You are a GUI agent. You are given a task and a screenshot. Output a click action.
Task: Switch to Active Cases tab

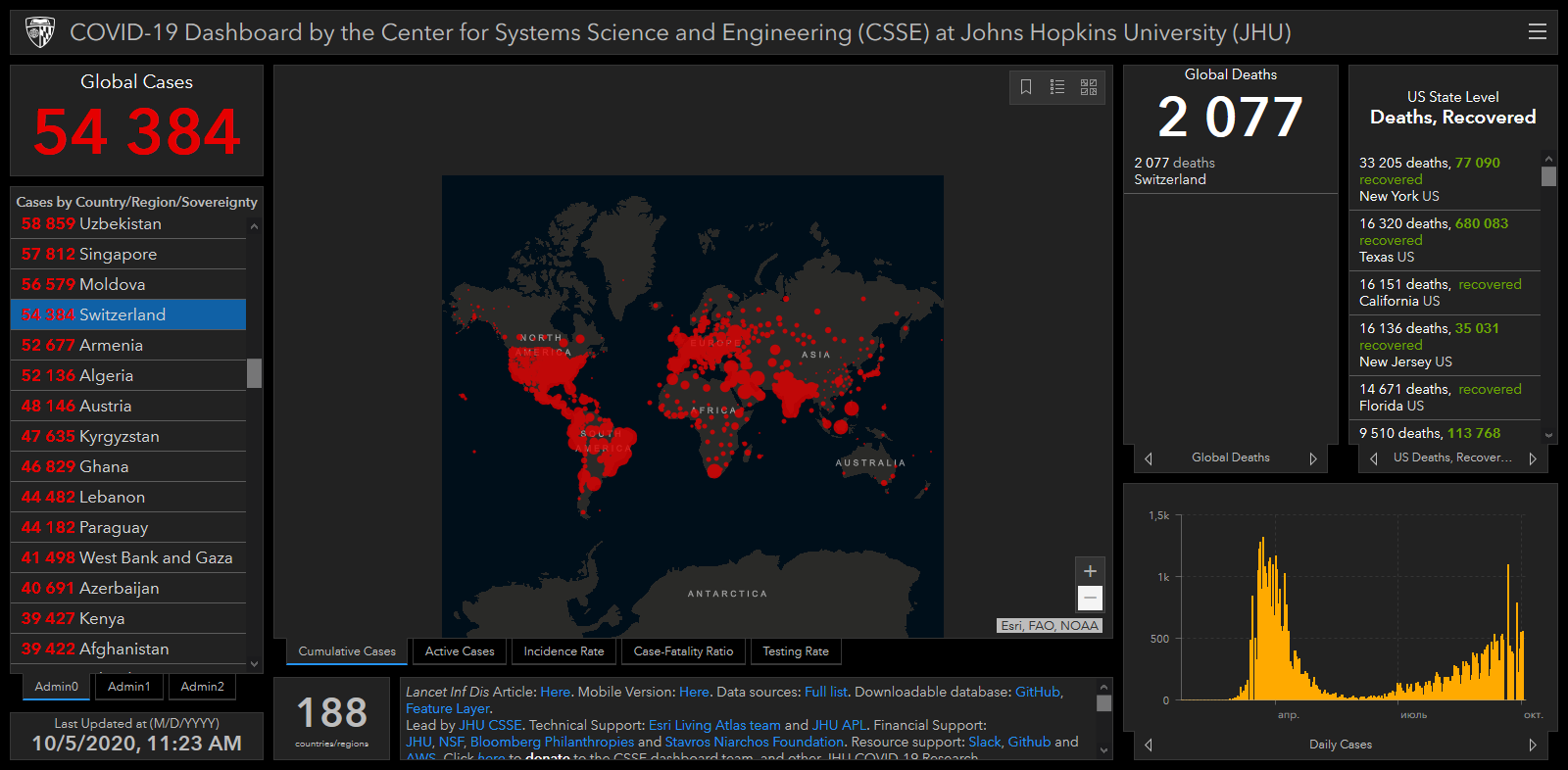pos(460,651)
